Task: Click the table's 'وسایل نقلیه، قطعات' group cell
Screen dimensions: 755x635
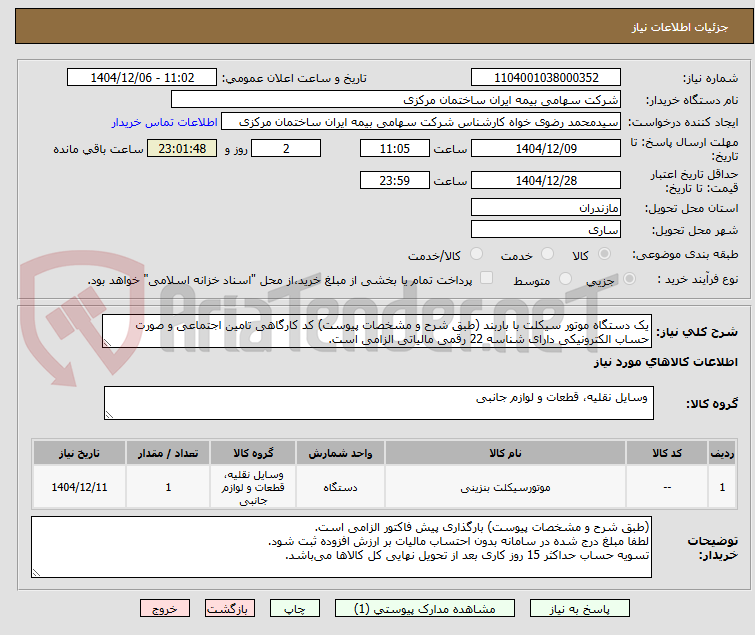Action: (x=253, y=487)
